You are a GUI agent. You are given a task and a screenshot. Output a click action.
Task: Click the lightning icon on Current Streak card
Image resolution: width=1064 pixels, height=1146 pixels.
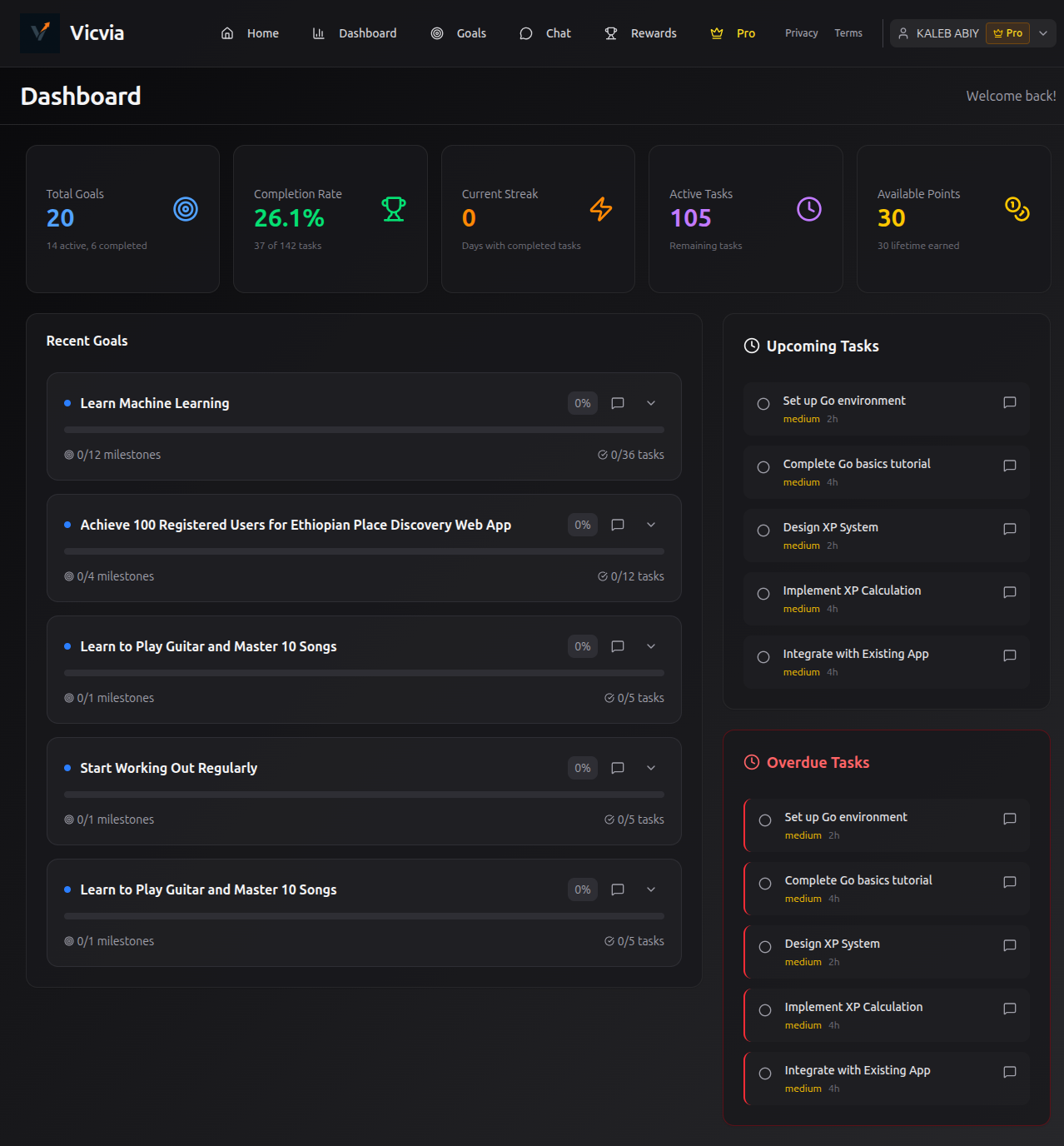(600, 210)
